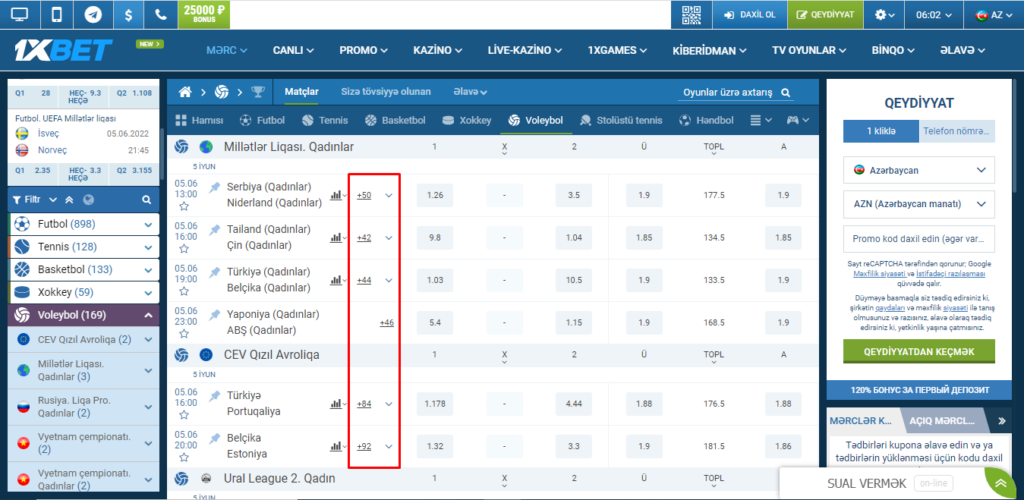
Task: Favorite the Türkiyə vs Belçika match star
Action: (x=184, y=291)
